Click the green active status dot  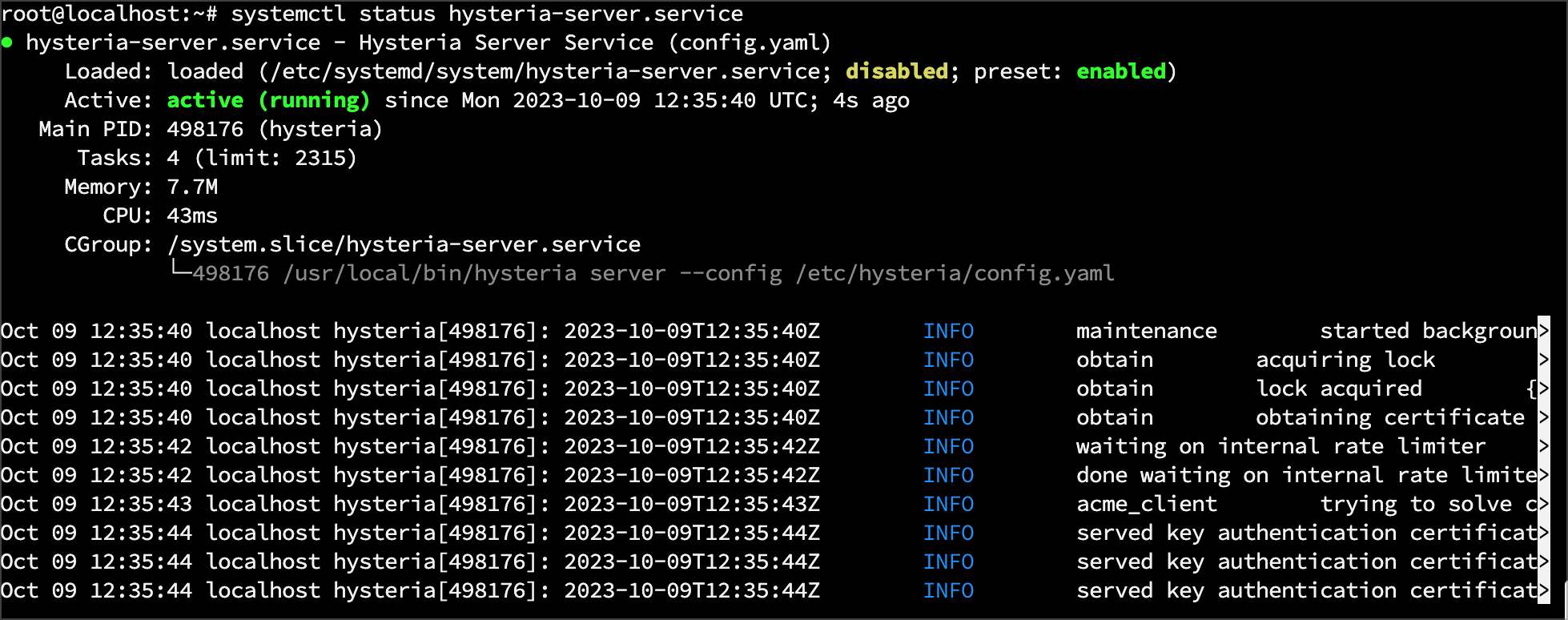pos(7,42)
